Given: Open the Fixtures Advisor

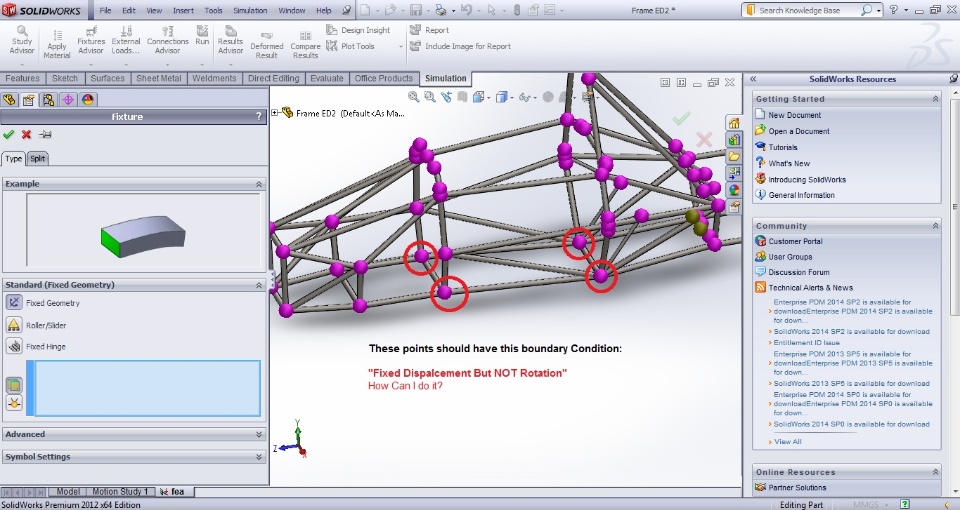Looking at the screenshot, I should point(91,40).
